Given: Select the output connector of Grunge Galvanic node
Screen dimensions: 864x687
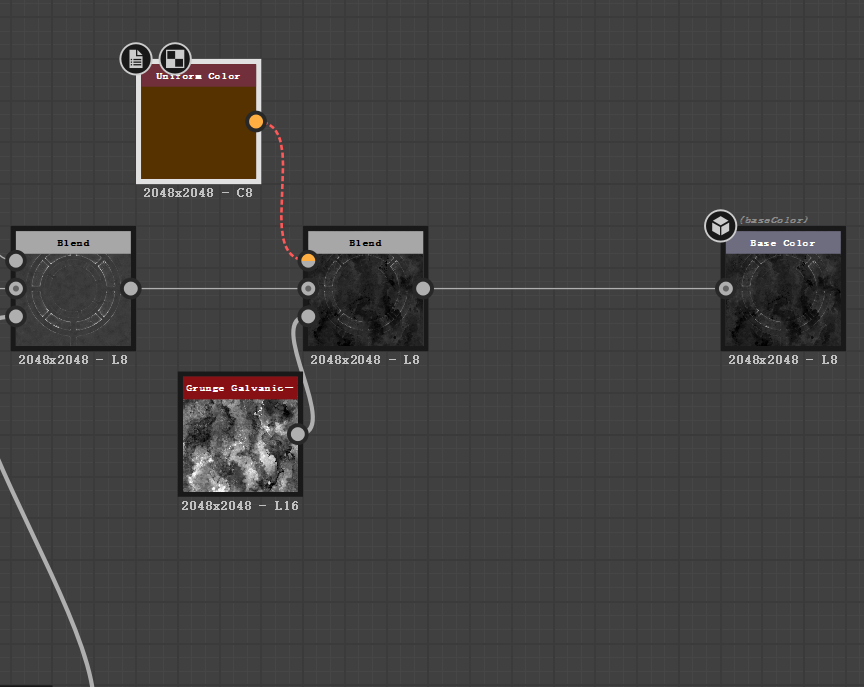Looking at the screenshot, I should click(x=297, y=434).
